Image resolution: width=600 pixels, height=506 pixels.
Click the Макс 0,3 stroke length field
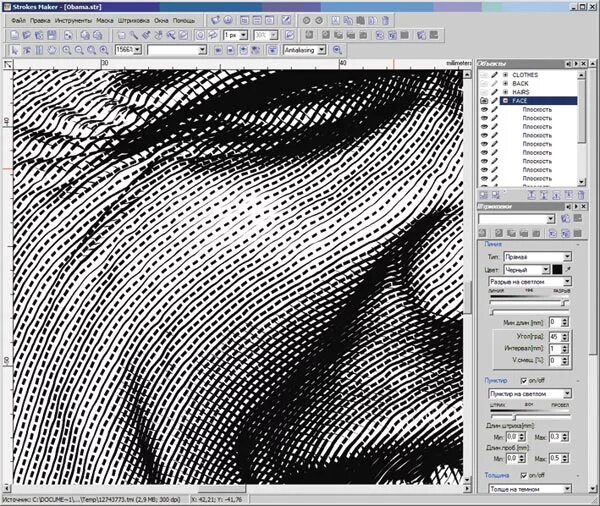[x=554, y=436]
